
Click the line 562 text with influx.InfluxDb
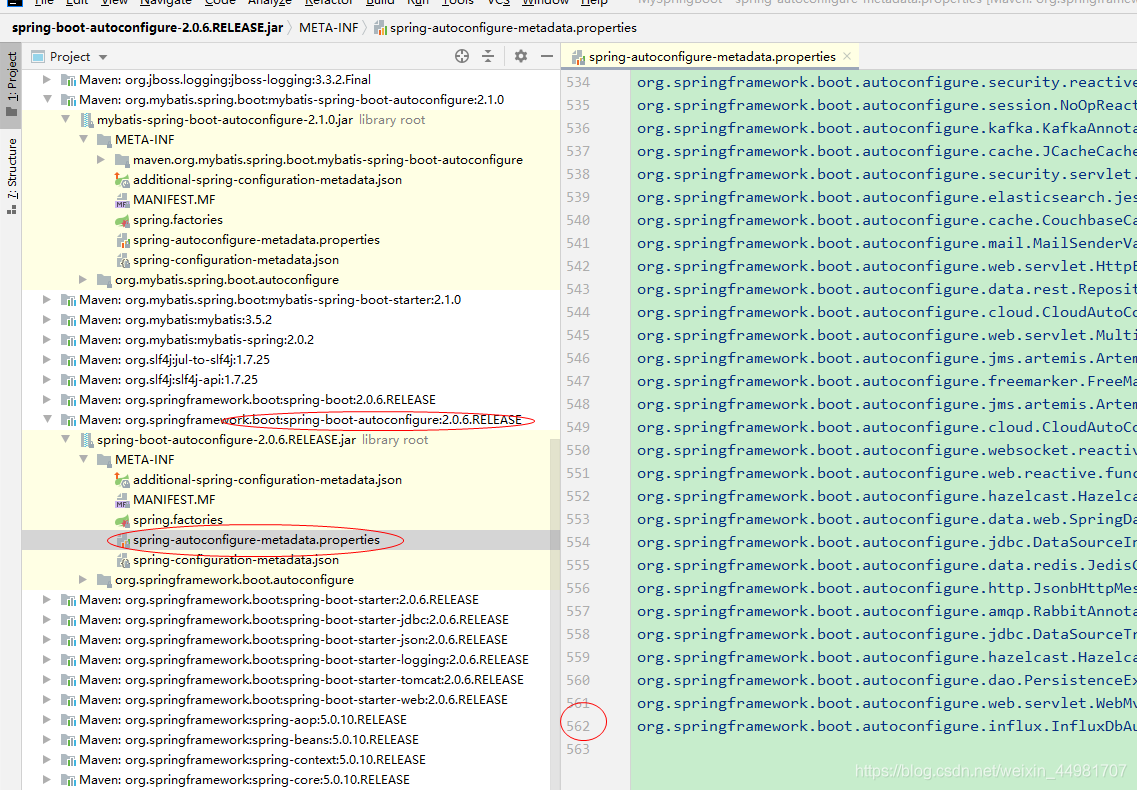coord(887,726)
